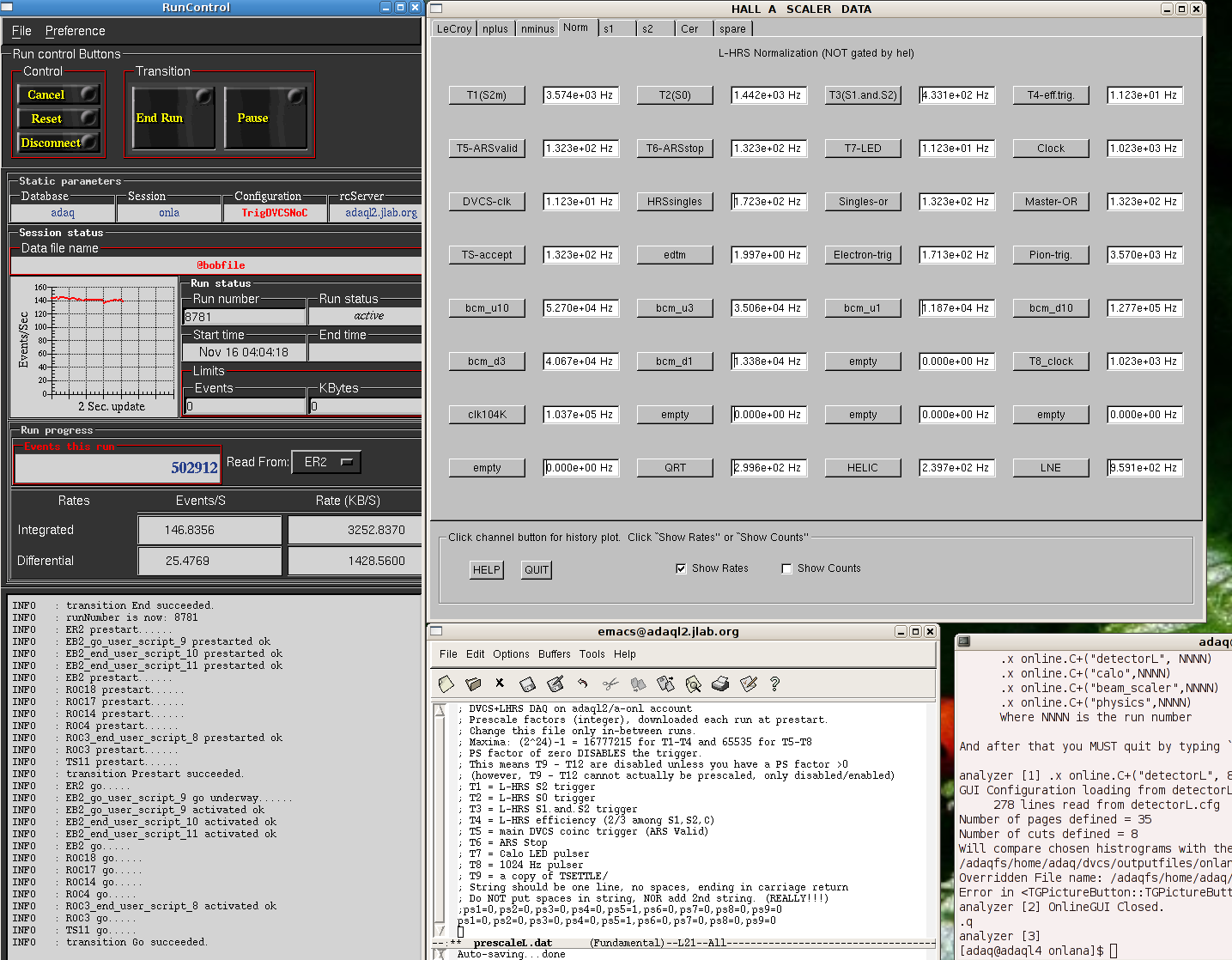
Task: Open the Edit menu in emacs
Action: pos(476,654)
